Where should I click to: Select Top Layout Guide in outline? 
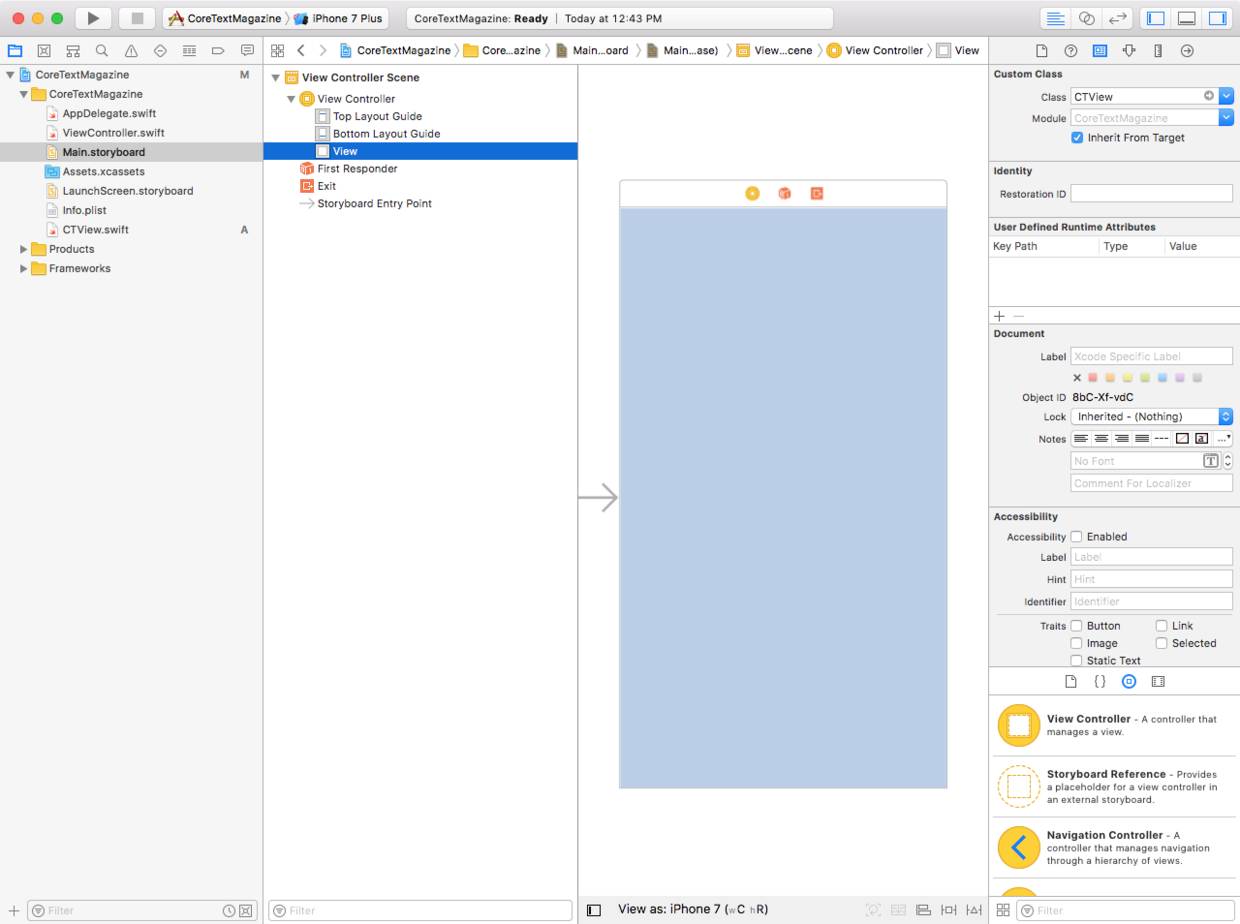pyautogui.click(x=377, y=116)
